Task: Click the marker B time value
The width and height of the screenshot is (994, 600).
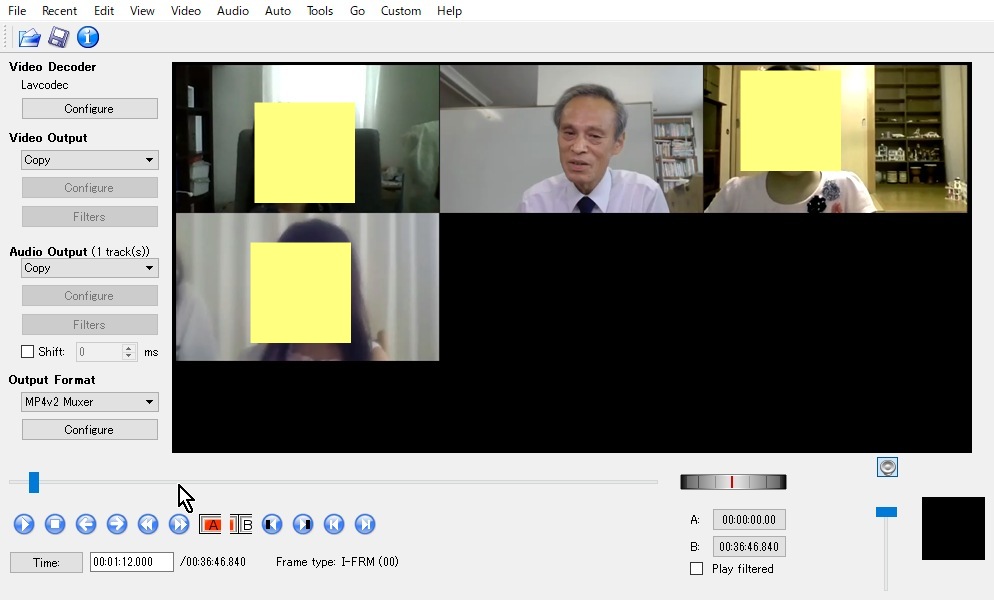Action: coord(749,547)
